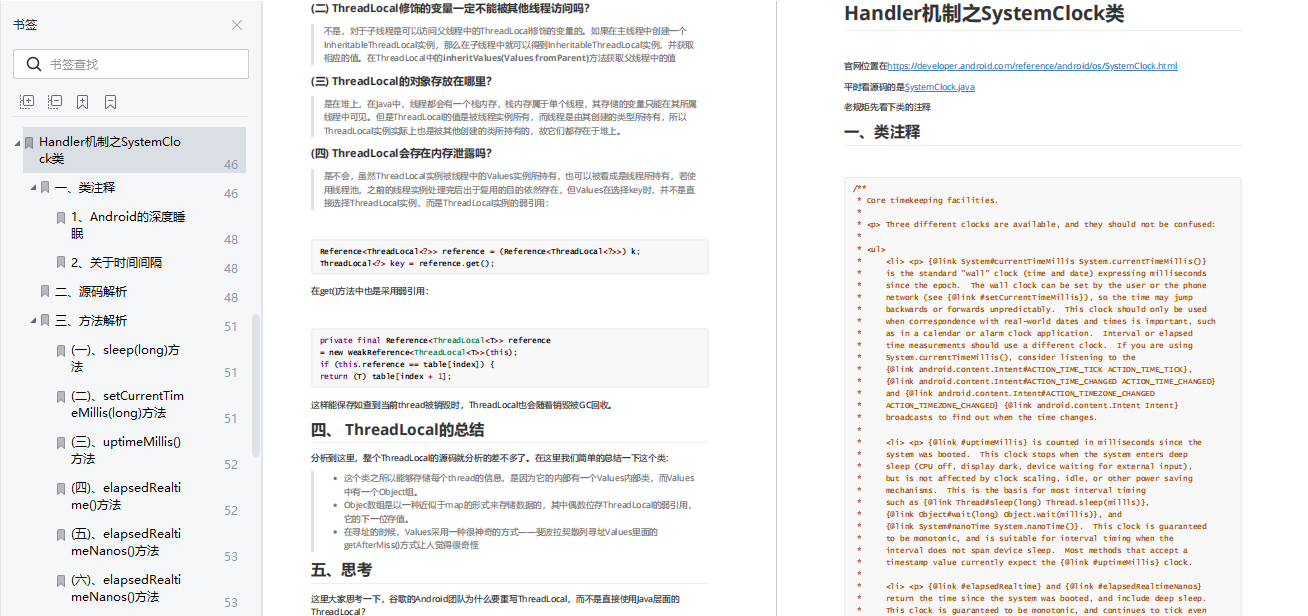Go to bookmark 2、关于时间间隔
The image size is (1308, 616).
pyautogui.click(x=116, y=262)
